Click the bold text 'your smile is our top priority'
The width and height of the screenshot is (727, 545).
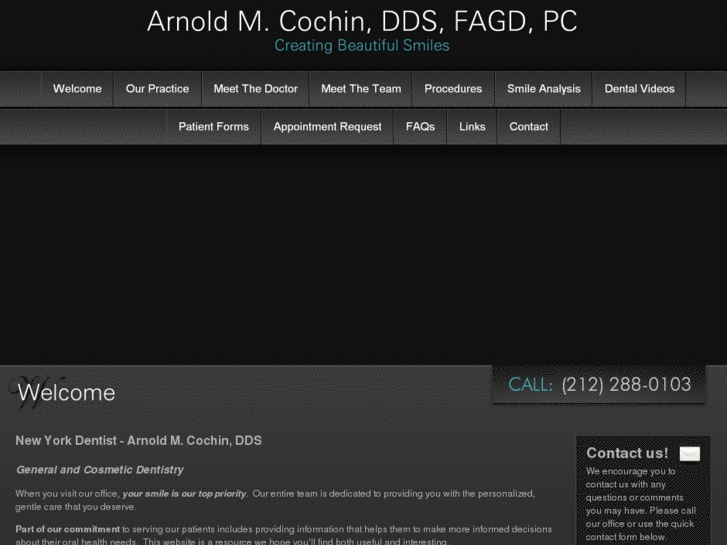coord(185,494)
